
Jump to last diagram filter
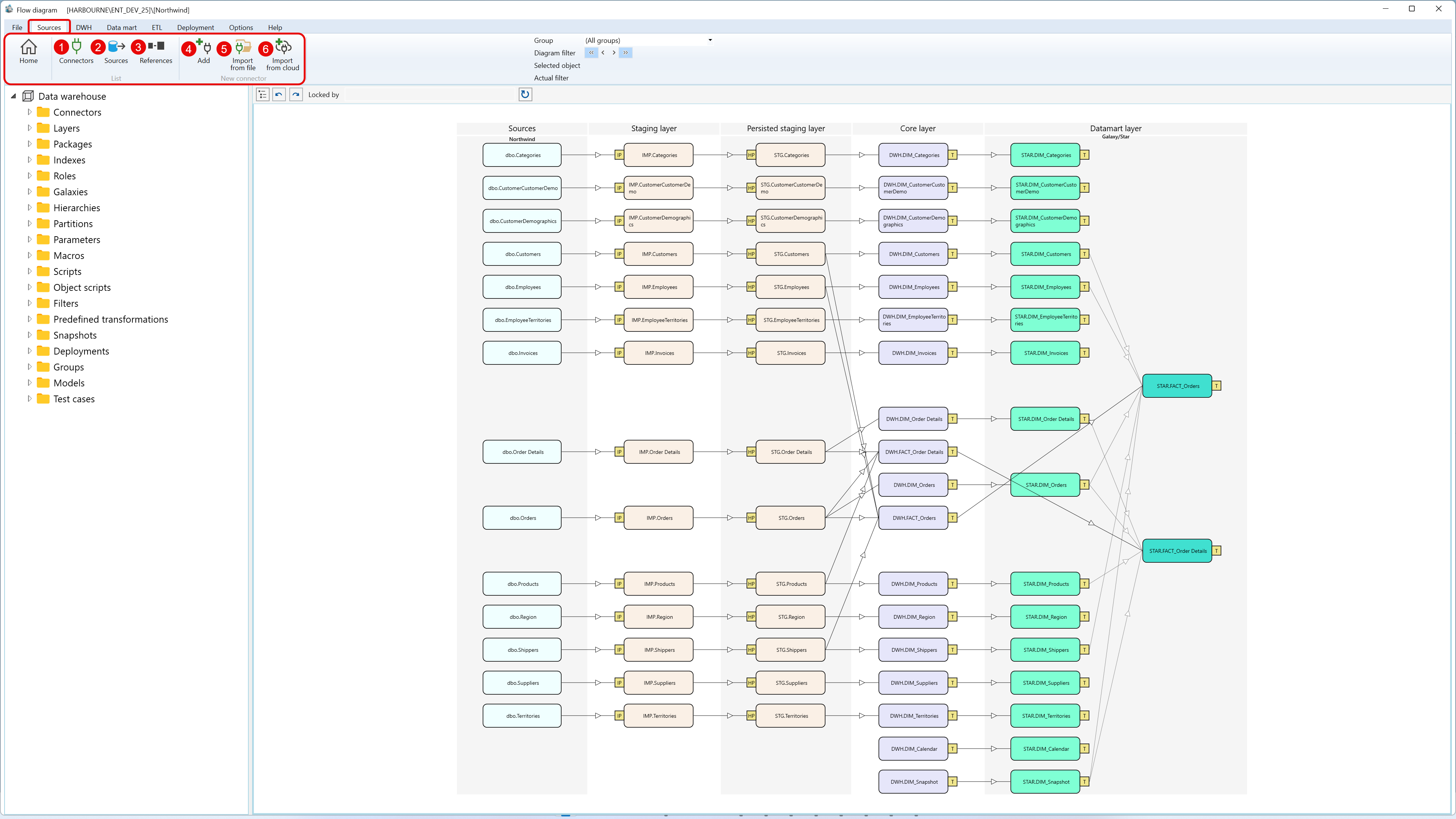click(626, 53)
